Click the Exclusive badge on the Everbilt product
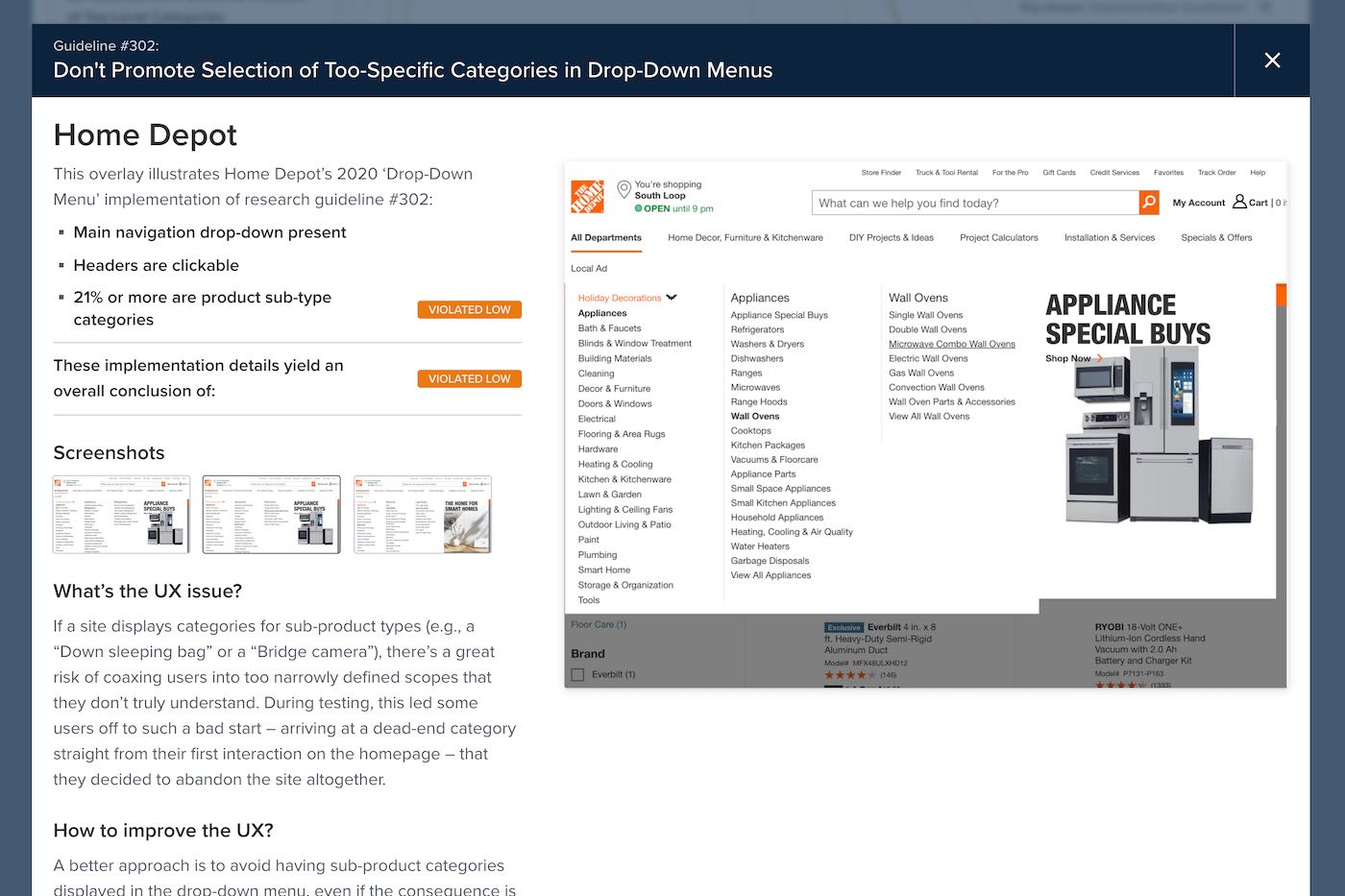Screen dimensions: 1345x896 point(844,627)
